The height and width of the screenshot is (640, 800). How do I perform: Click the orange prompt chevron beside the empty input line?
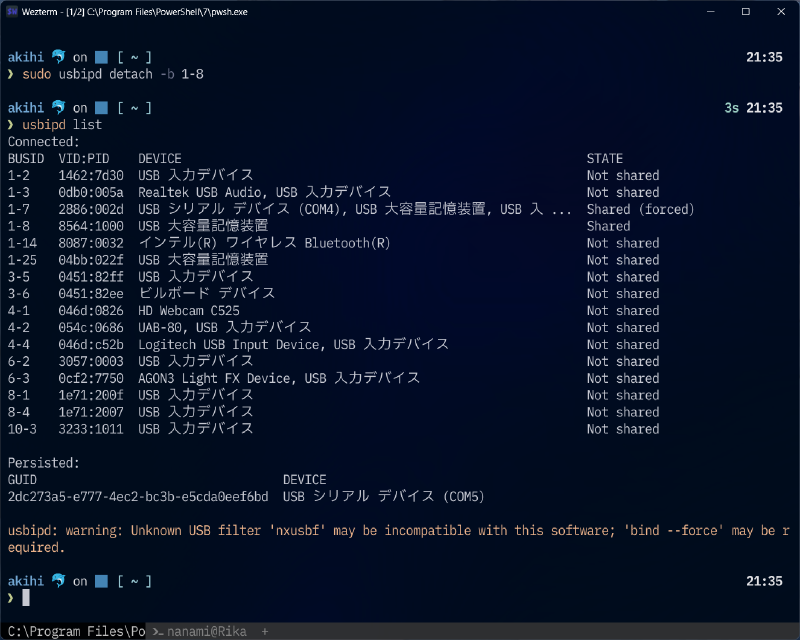10,597
